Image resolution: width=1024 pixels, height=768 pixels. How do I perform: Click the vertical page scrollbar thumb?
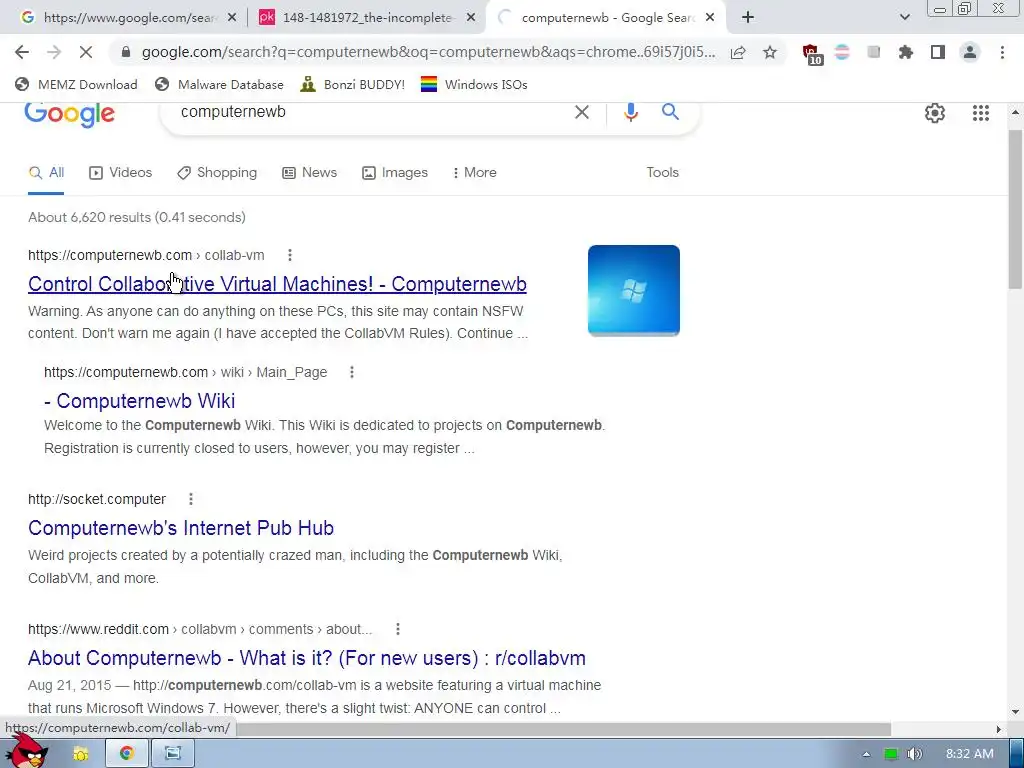point(1016,209)
